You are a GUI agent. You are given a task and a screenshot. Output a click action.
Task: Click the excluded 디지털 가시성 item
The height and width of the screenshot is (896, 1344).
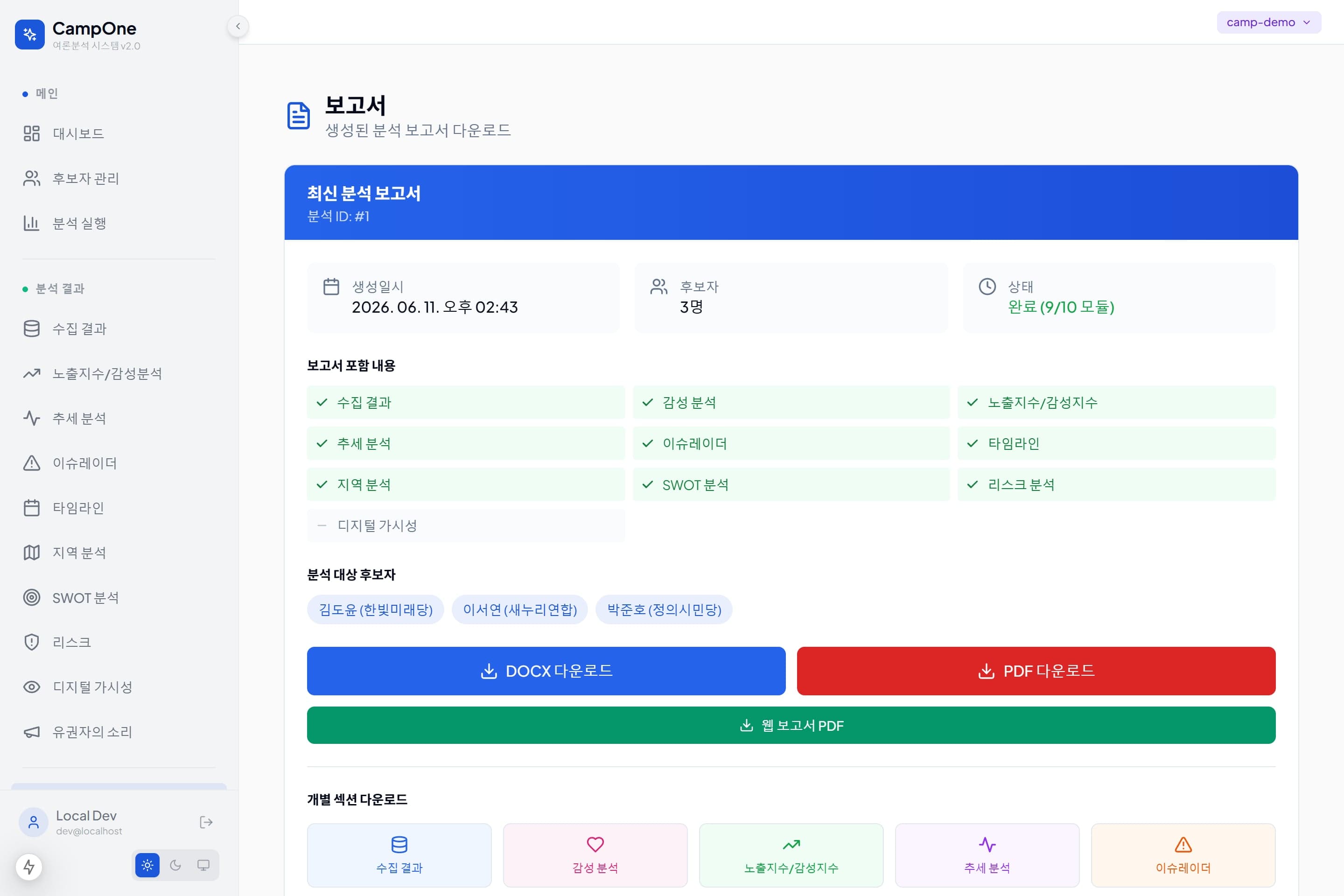466,526
